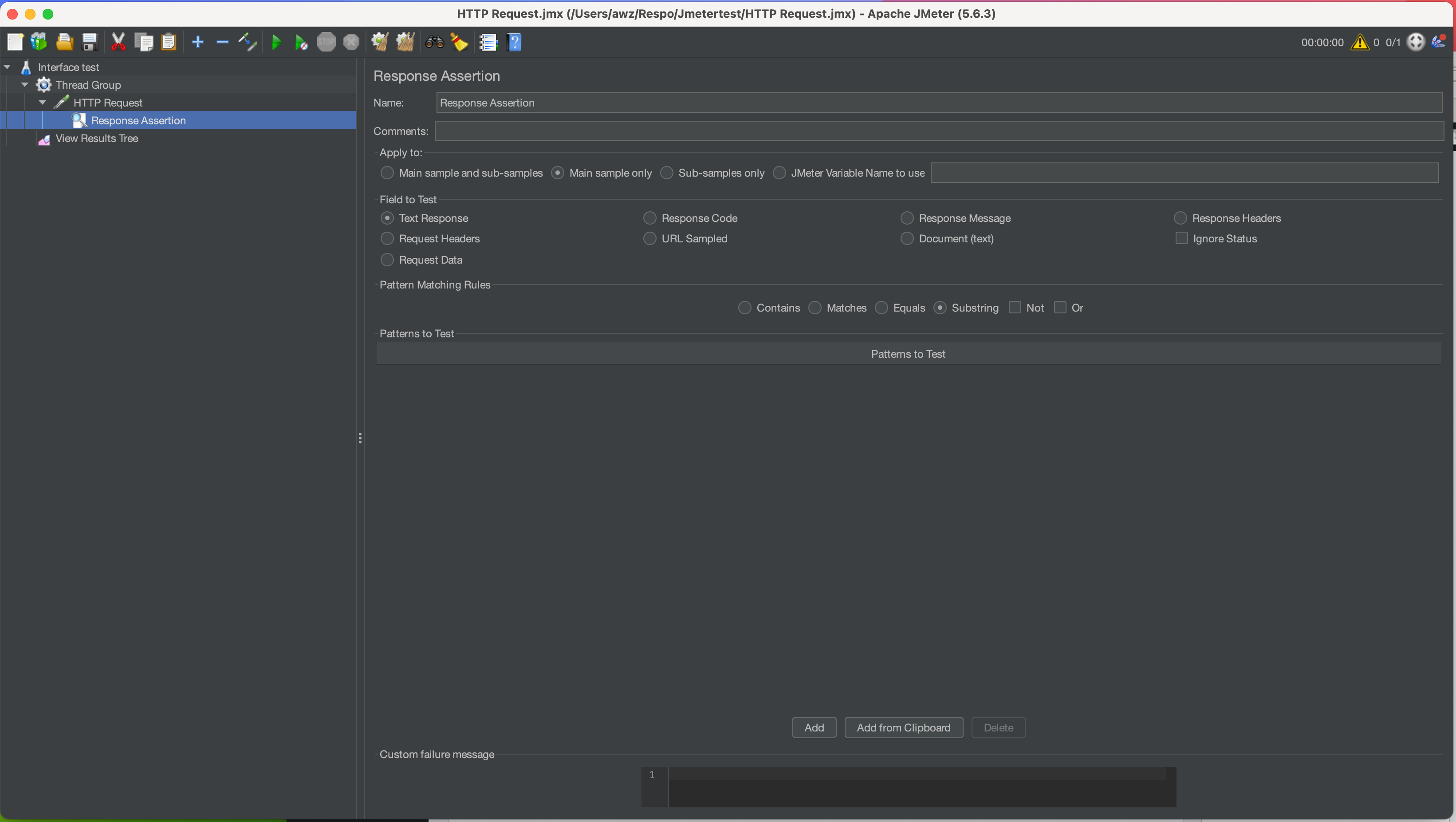Select the Interface test plan node
The width and height of the screenshot is (1456, 822).
(x=68, y=67)
